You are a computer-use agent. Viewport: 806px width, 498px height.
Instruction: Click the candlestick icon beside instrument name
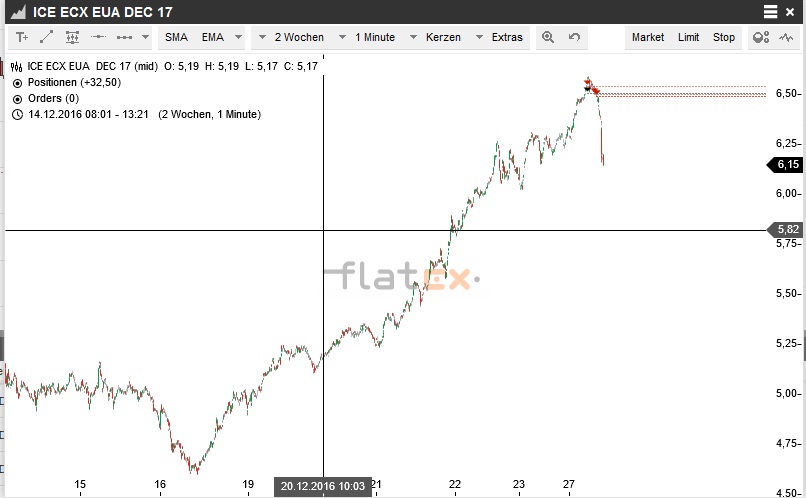16,66
